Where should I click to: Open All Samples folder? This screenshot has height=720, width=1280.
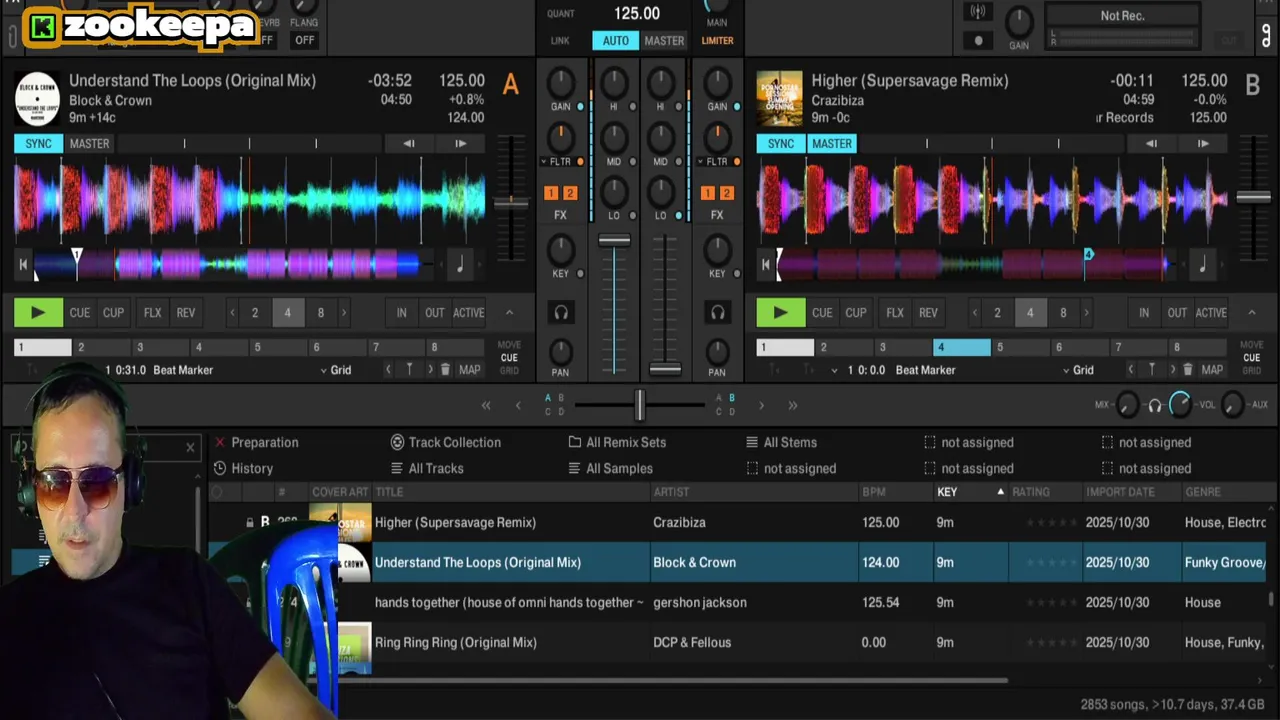tap(610, 468)
